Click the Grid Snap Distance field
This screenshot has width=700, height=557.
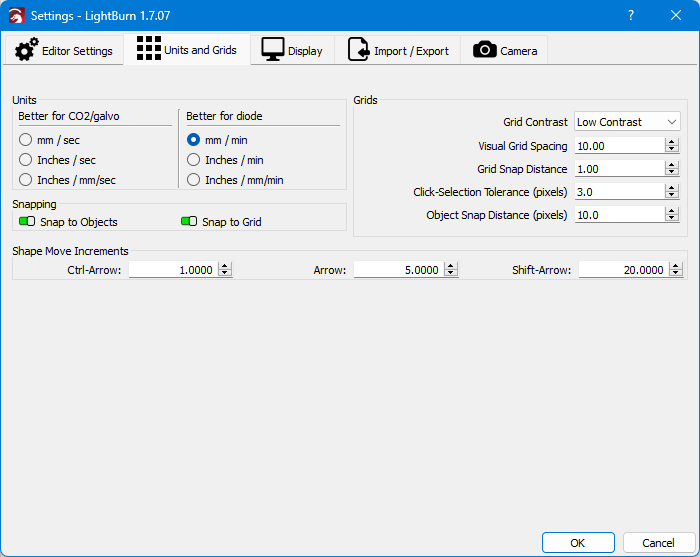[x=619, y=169]
